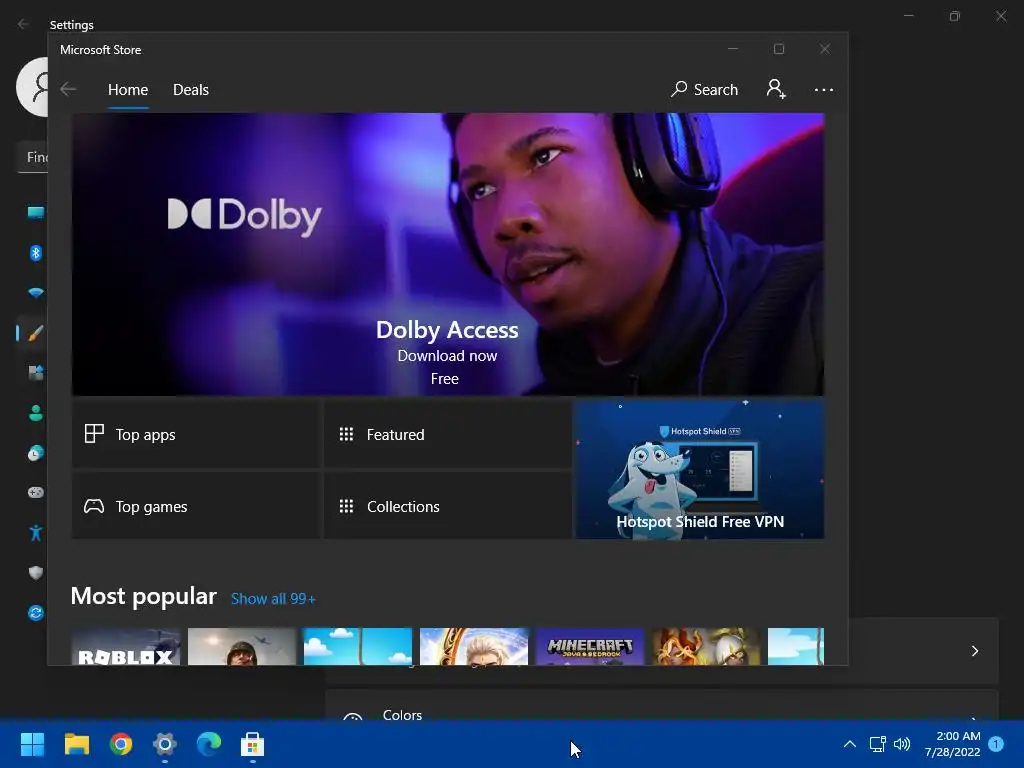Select the Personalization paintbrush icon in Settings

[x=36, y=333]
